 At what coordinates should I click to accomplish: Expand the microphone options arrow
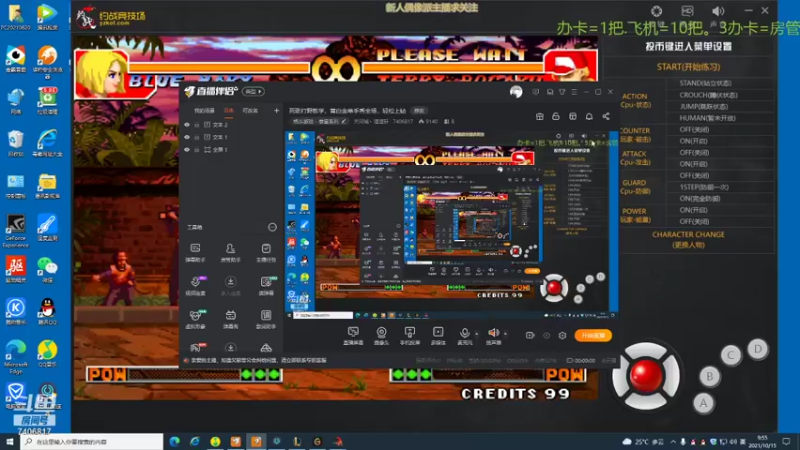(x=477, y=334)
